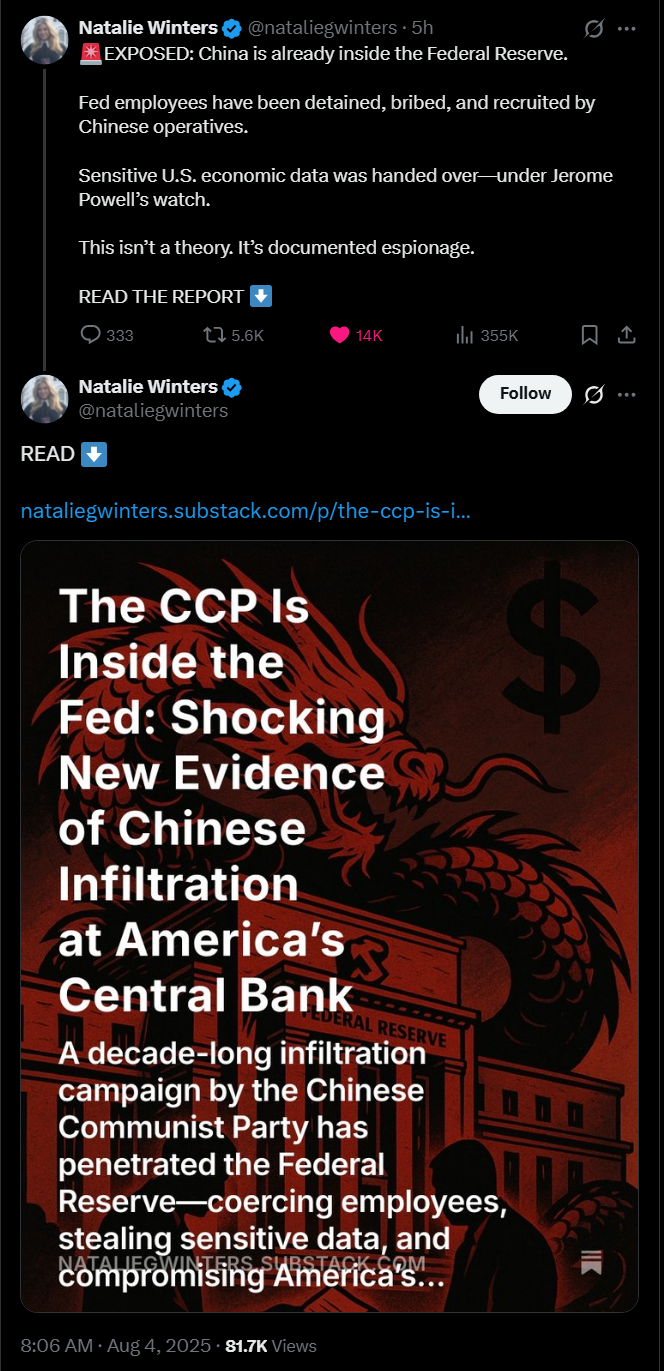Open the Grok icon beside the Follow button

[593, 395]
